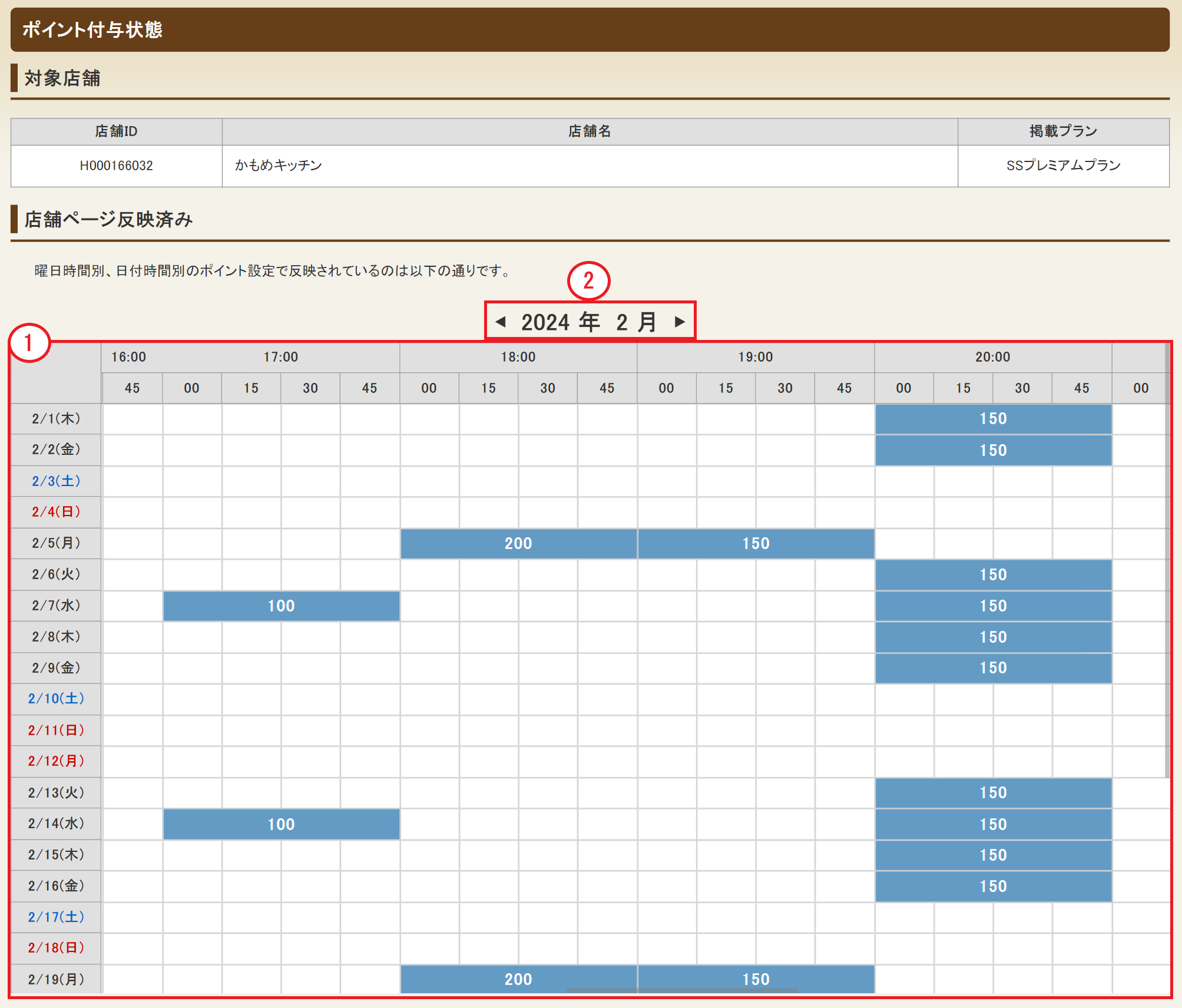Screen dimensions: 1182x1008
Task: Click the 2/8(木) date row label
Action: (56, 637)
